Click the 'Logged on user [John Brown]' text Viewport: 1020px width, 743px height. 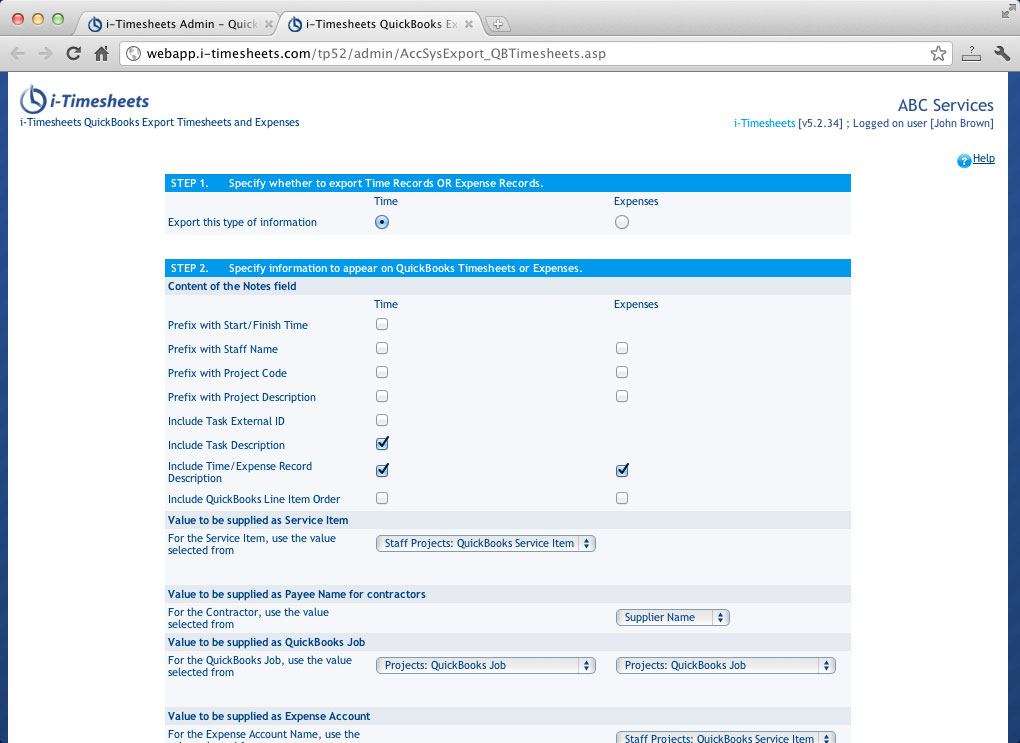tap(923, 123)
